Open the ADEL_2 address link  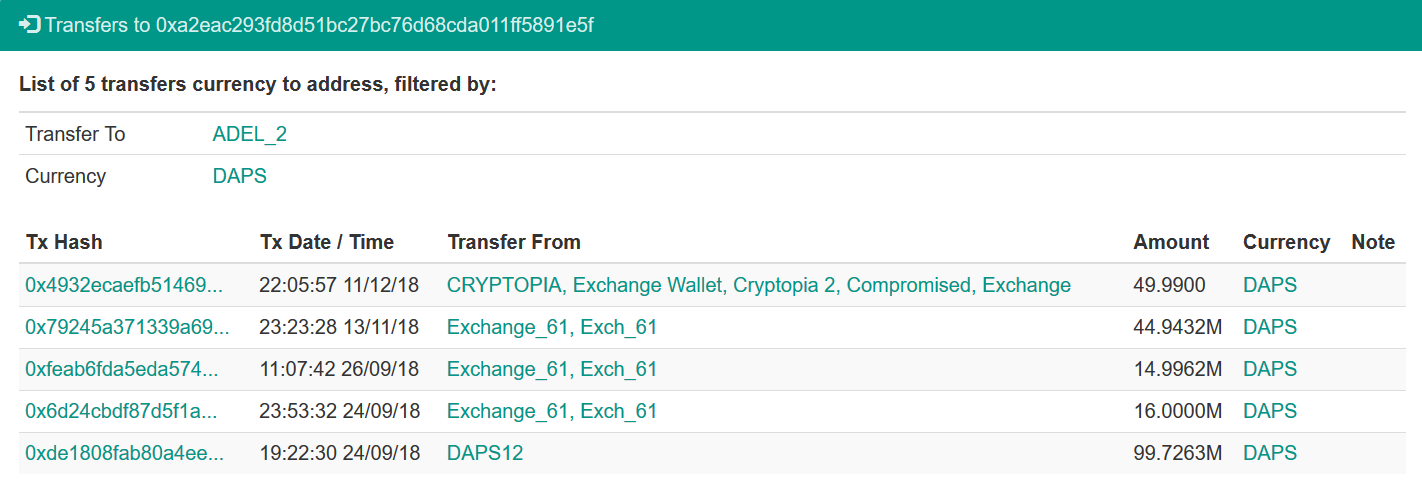tap(250, 134)
